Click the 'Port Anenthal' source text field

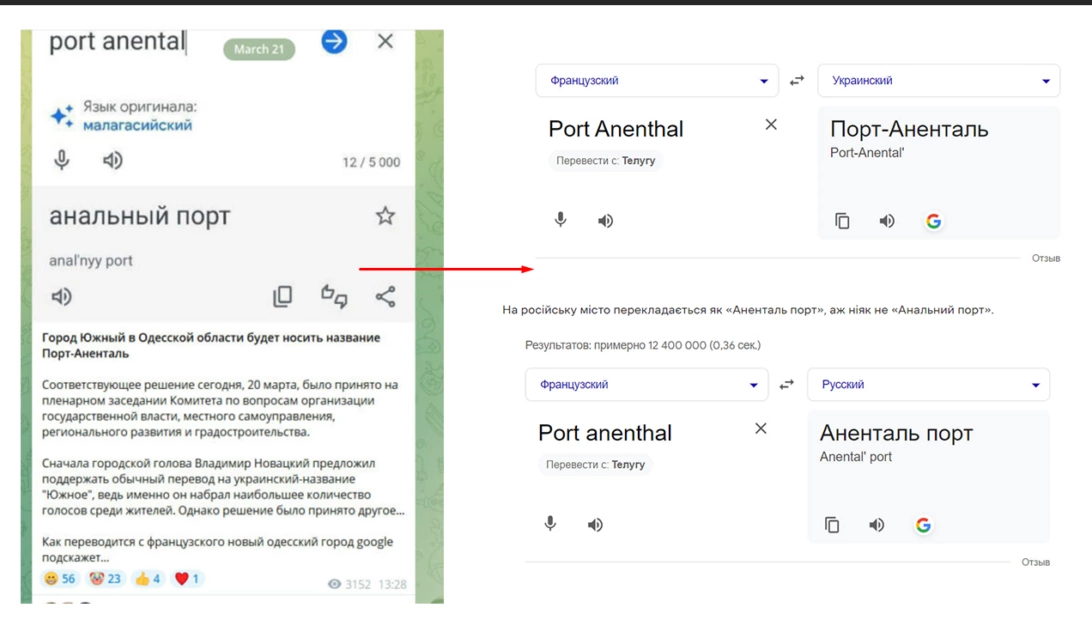tap(616, 129)
